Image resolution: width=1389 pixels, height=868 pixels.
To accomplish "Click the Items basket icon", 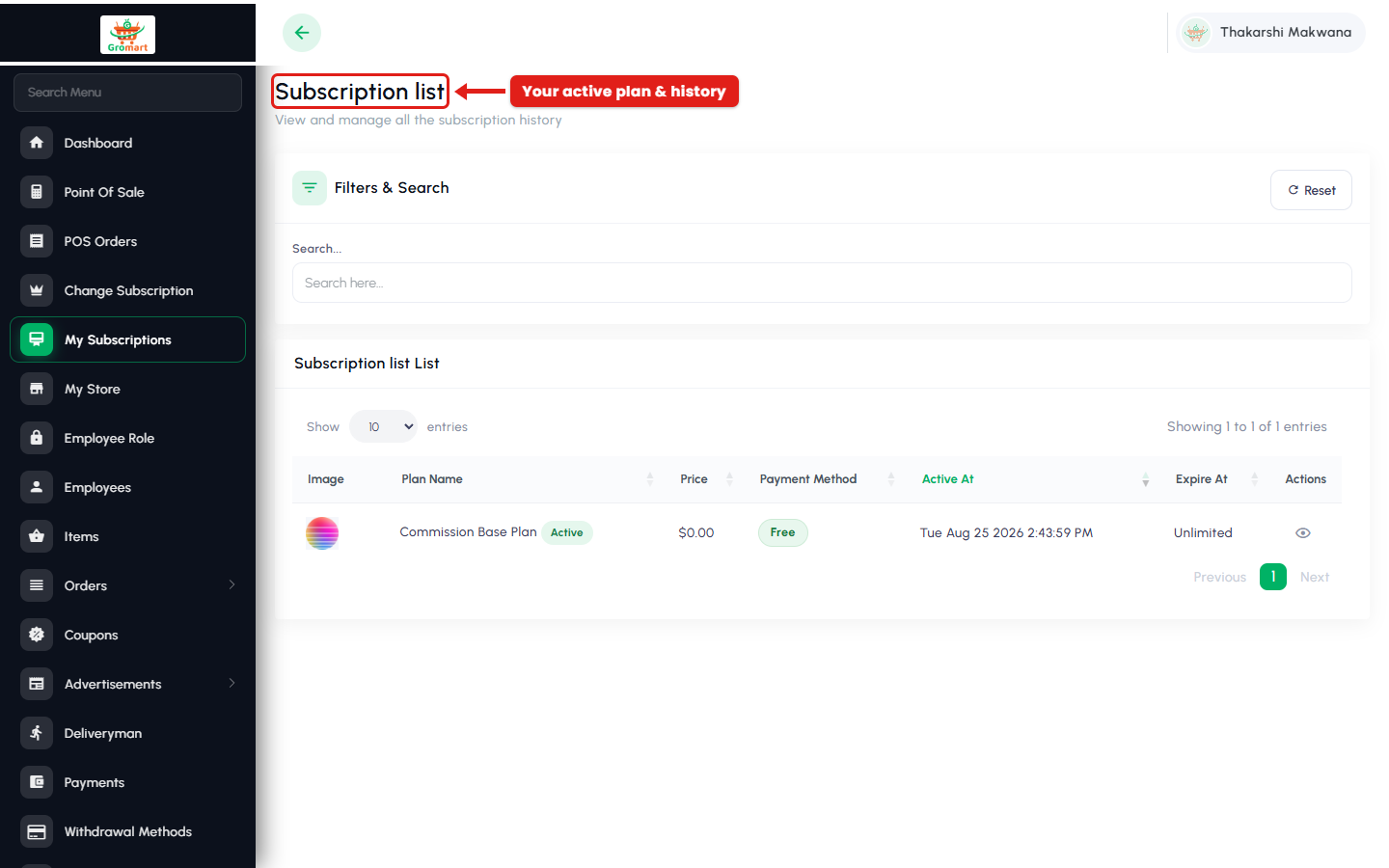I will (x=37, y=536).
